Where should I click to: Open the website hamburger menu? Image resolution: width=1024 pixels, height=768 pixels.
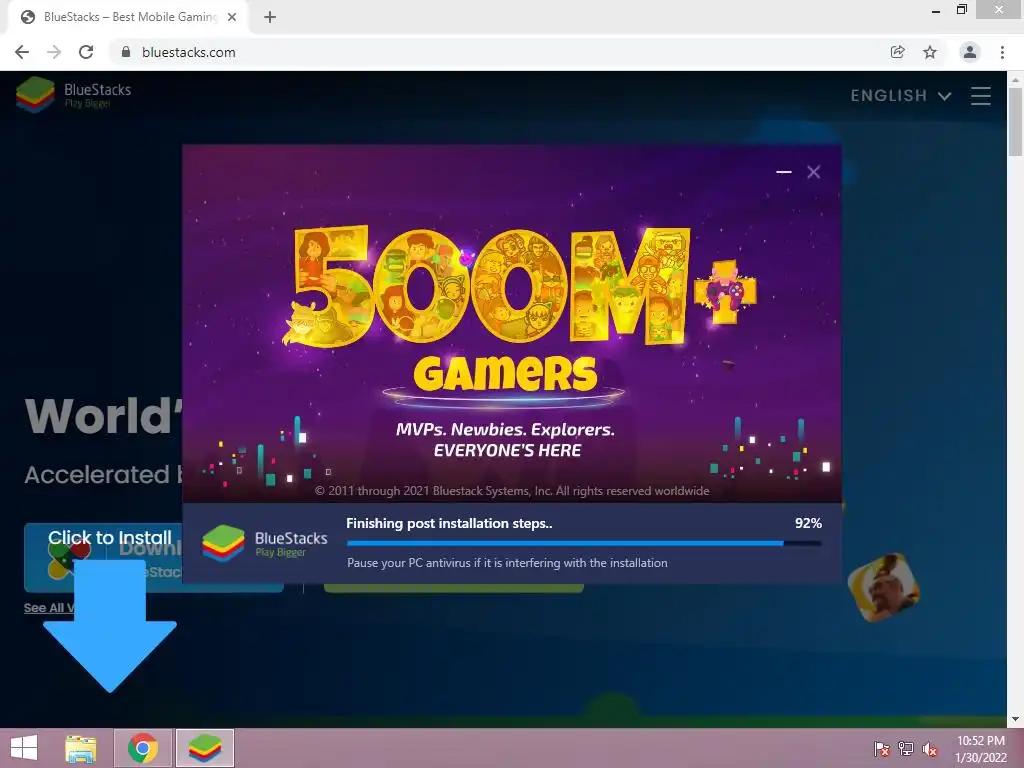pyautogui.click(x=981, y=96)
